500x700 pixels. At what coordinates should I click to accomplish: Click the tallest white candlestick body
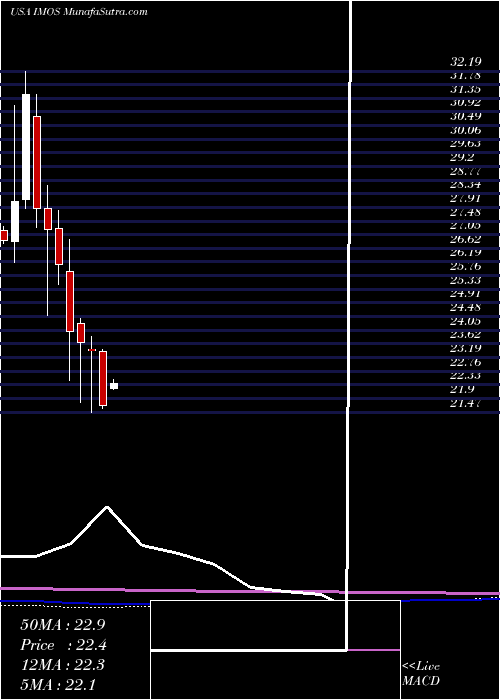26,147
